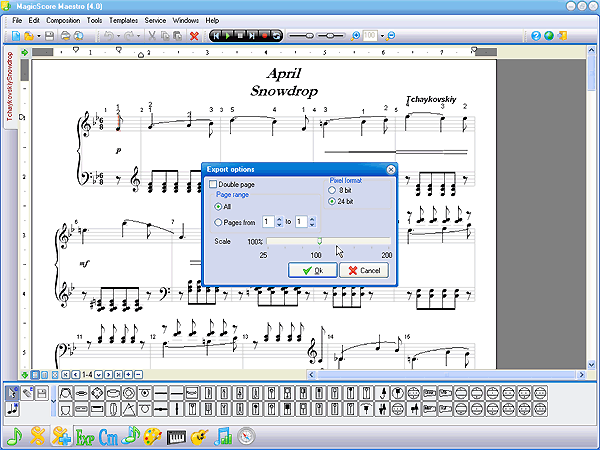Open the Service menu
This screenshot has height=450, width=600.
155,20
